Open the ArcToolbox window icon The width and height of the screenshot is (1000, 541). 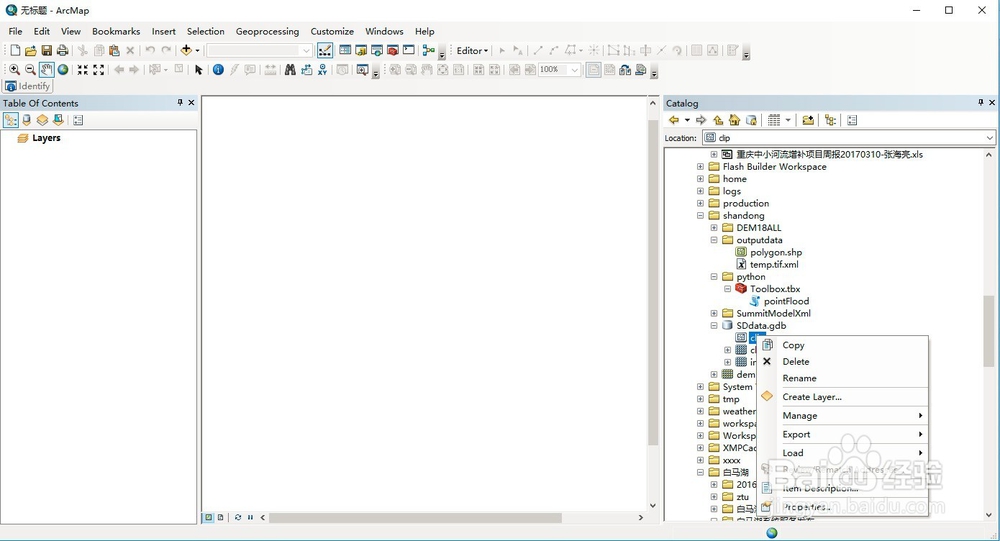[393, 50]
